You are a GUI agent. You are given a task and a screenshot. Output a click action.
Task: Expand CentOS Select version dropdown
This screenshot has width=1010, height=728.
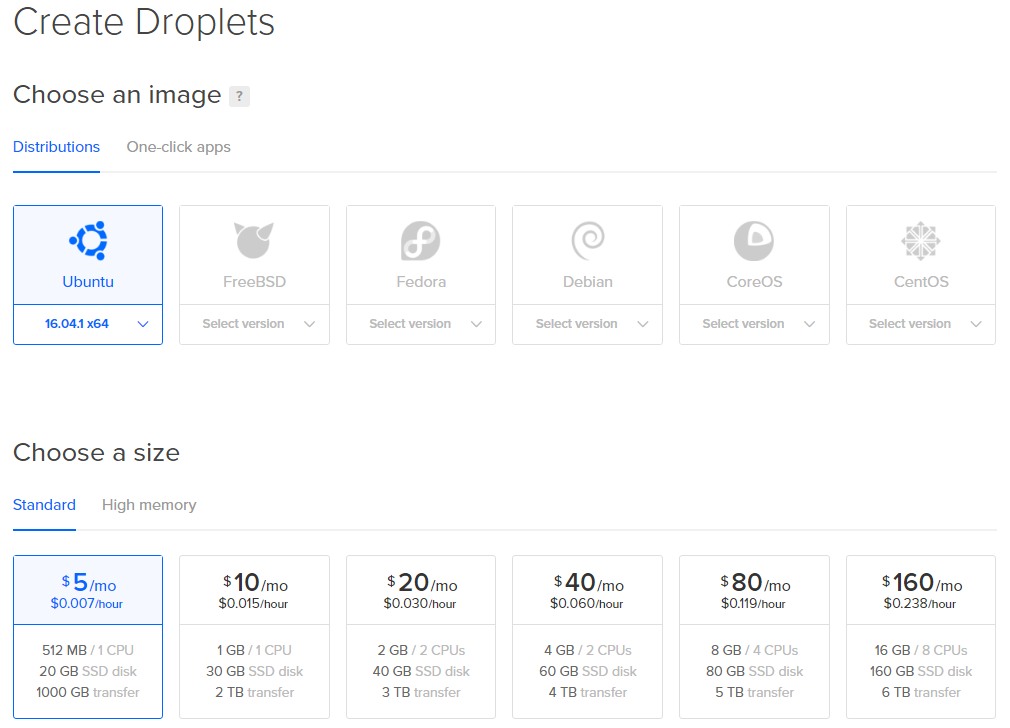(x=920, y=324)
